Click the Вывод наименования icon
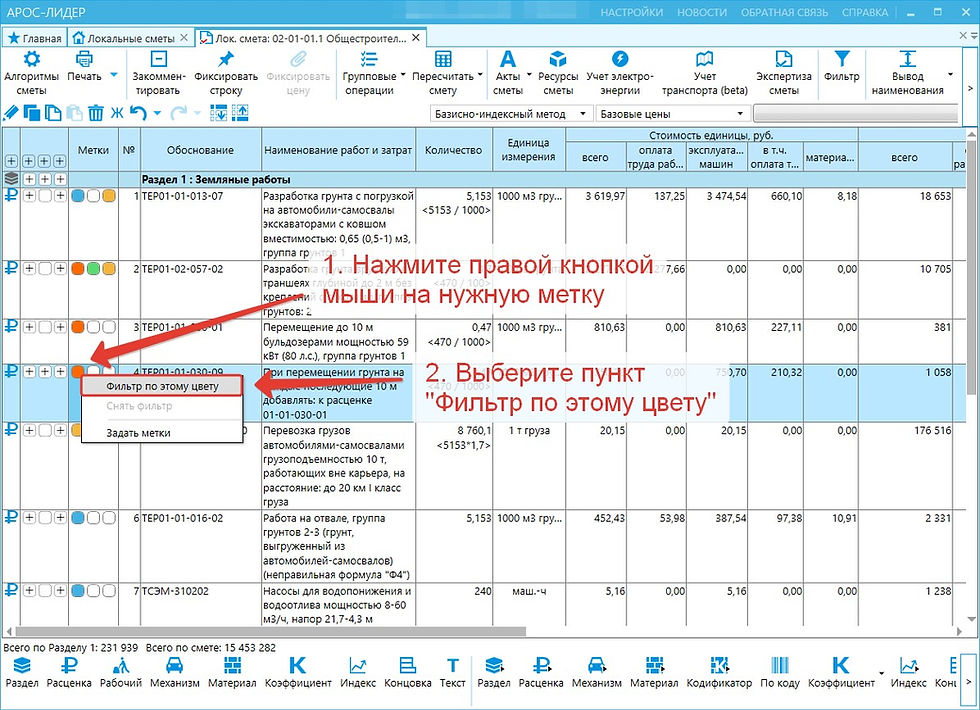The height and width of the screenshot is (710, 980). coord(907,59)
